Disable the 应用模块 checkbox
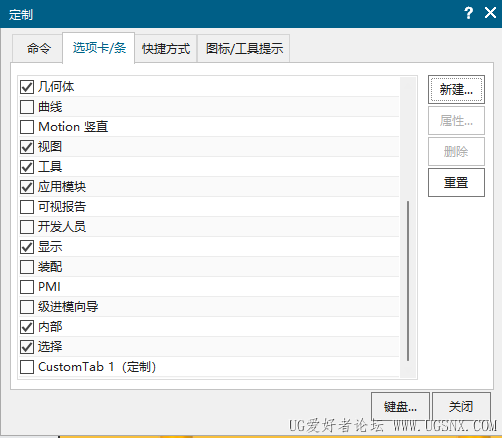Screen dimensions: 502x438 click(27, 187)
